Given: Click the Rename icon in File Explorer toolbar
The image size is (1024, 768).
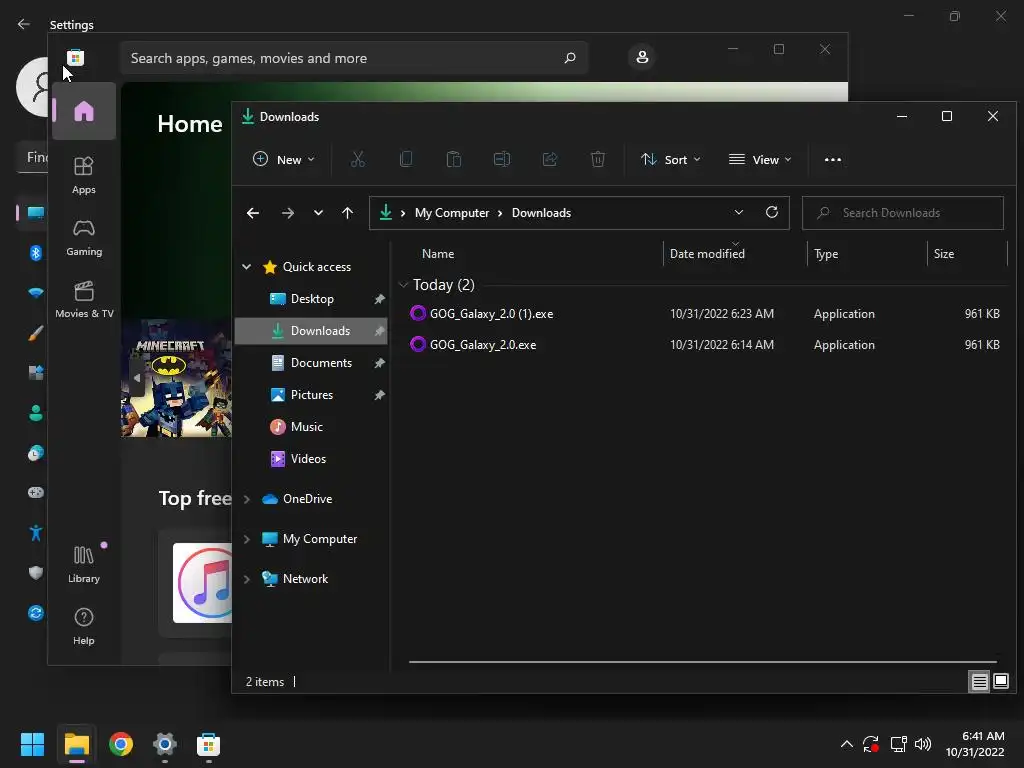Looking at the screenshot, I should (502, 159).
